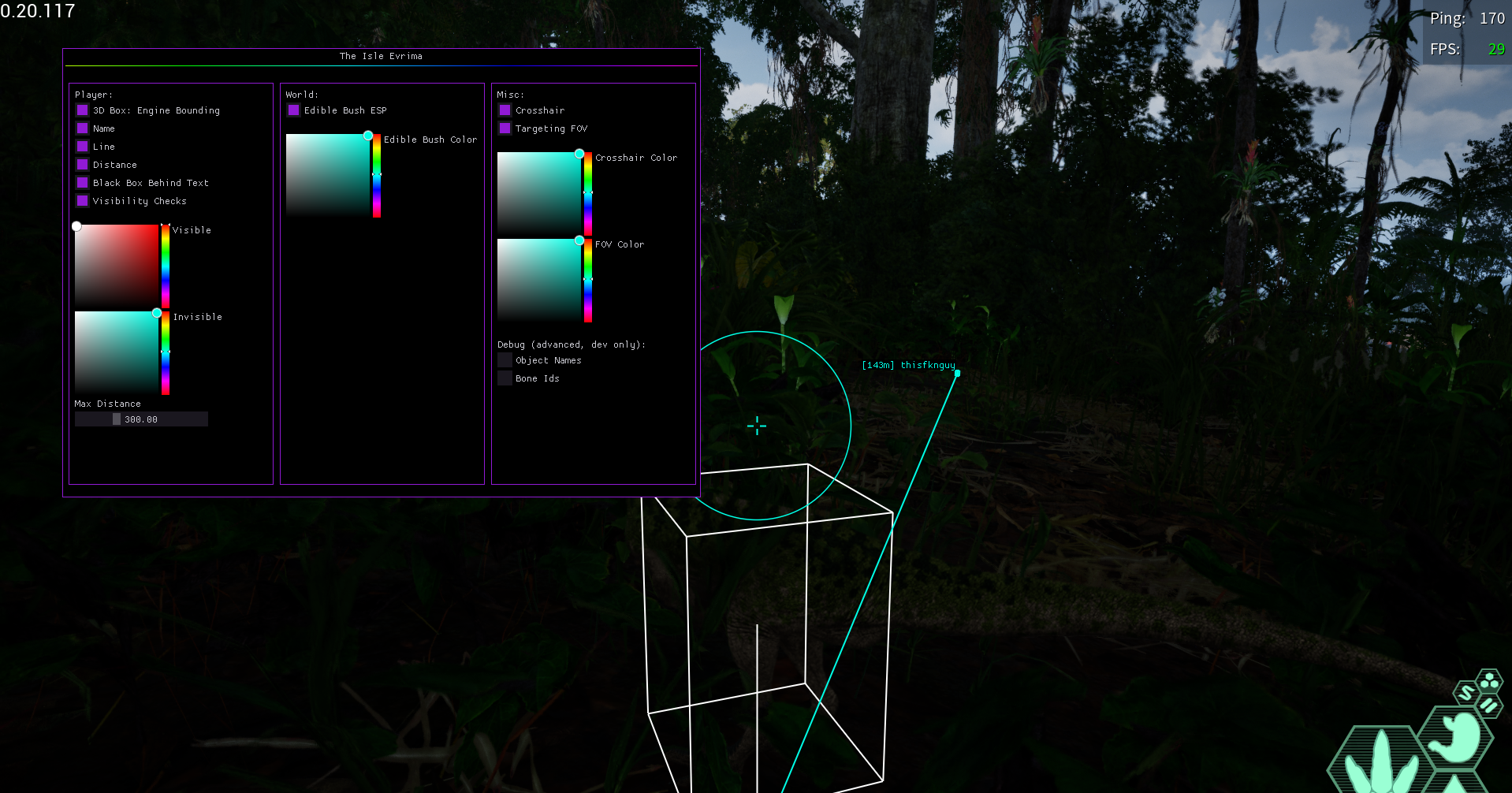Click the FOV Color label
The width and height of the screenshot is (1512, 793).
(x=620, y=244)
